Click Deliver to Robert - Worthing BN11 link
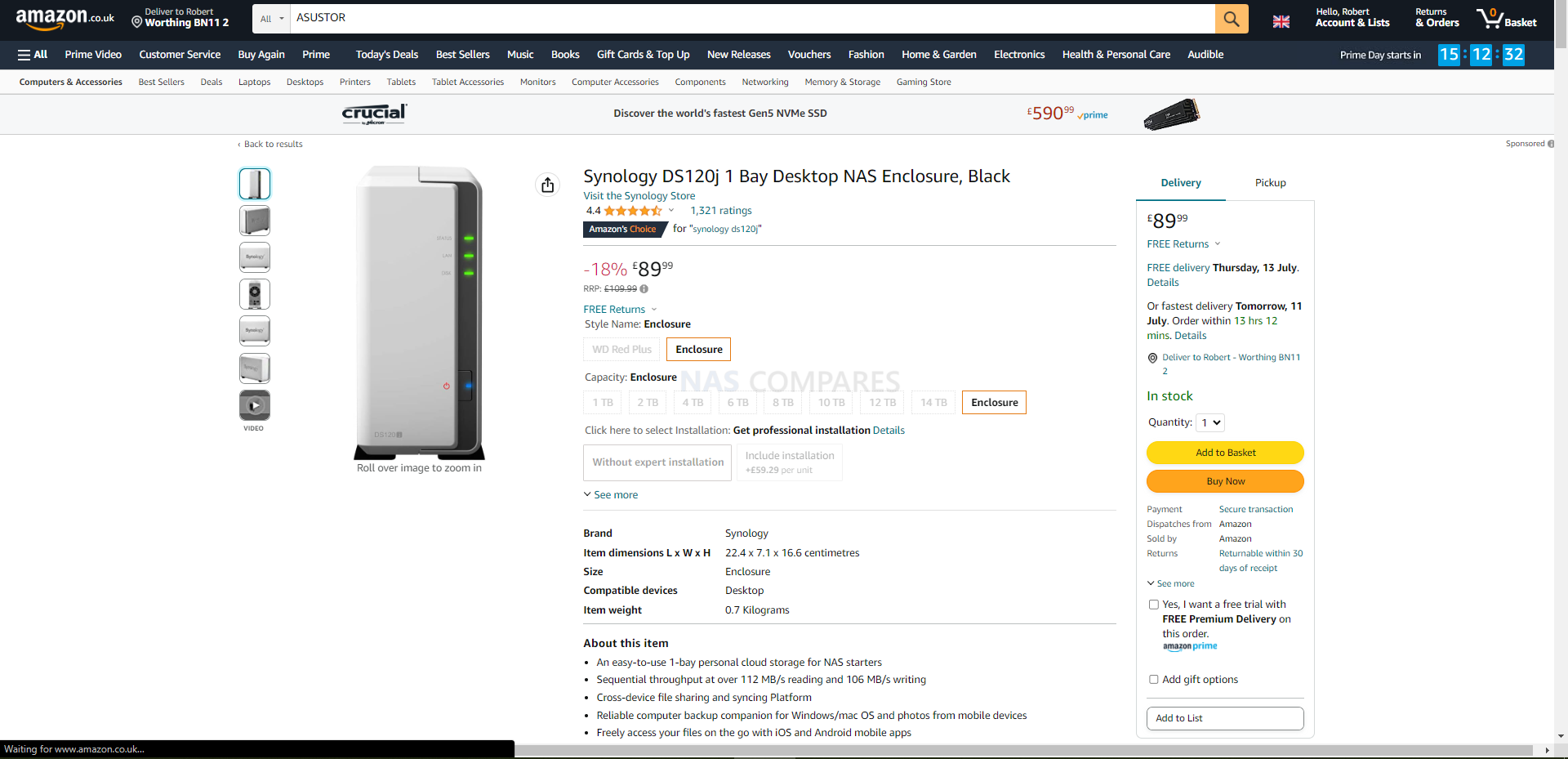Image resolution: width=1568 pixels, height=759 pixels. click(x=1232, y=364)
